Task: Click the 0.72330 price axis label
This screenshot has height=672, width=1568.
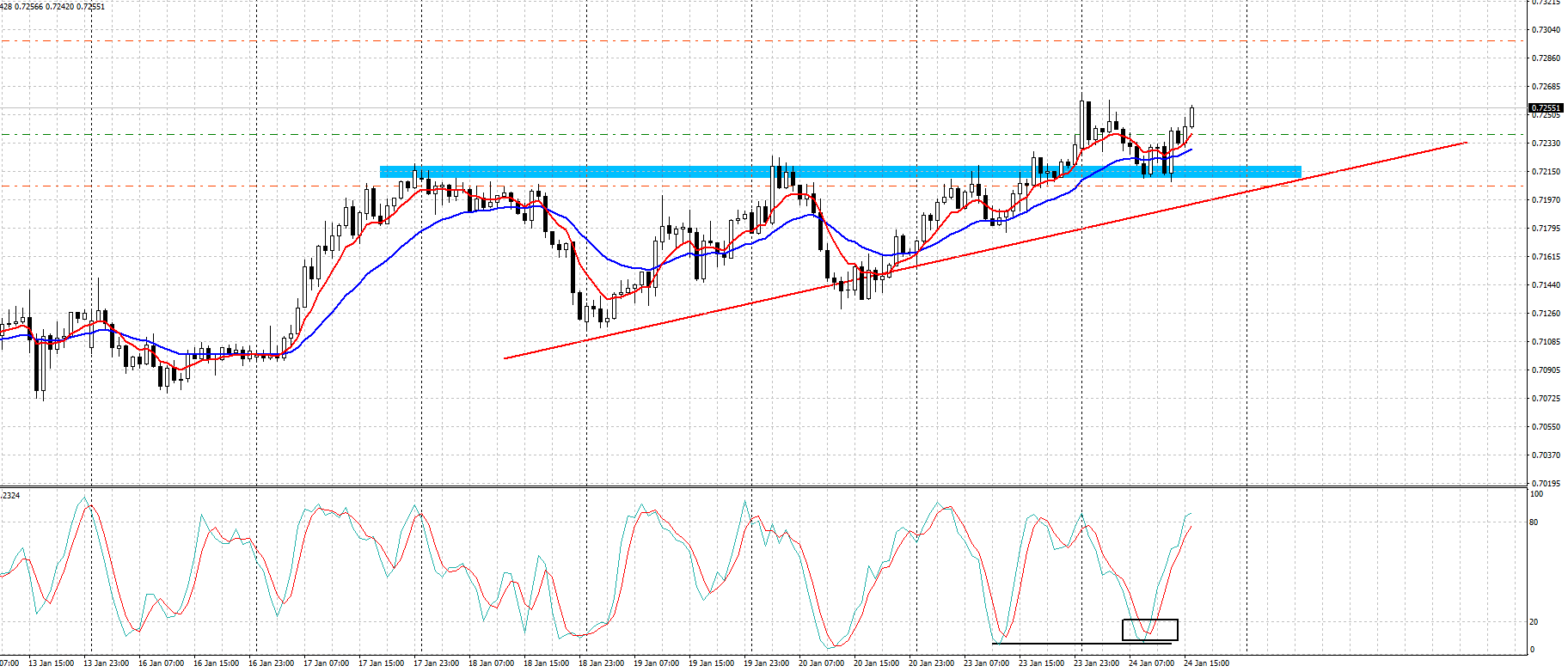Action: (1547, 144)
